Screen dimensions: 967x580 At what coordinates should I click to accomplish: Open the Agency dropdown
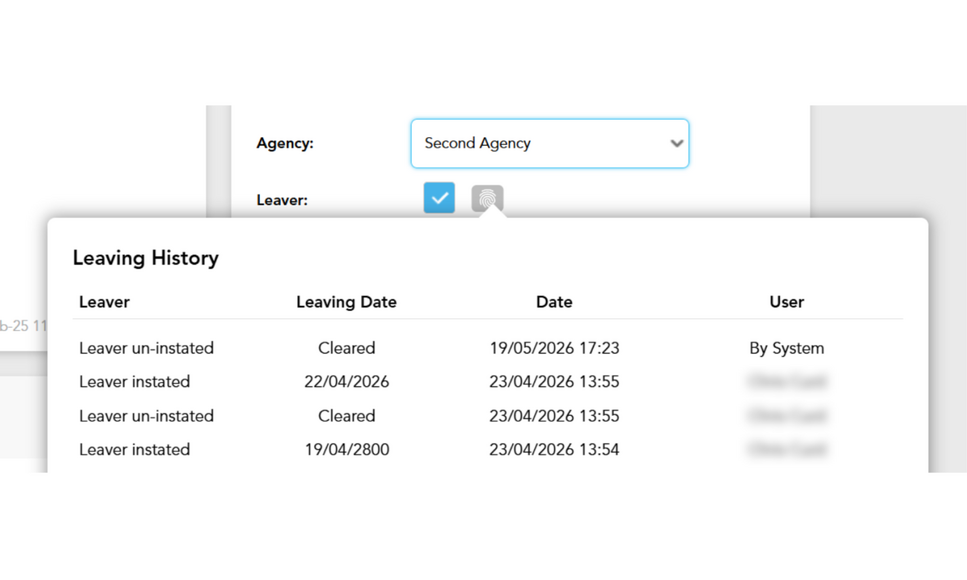click(x=549, y=143)
